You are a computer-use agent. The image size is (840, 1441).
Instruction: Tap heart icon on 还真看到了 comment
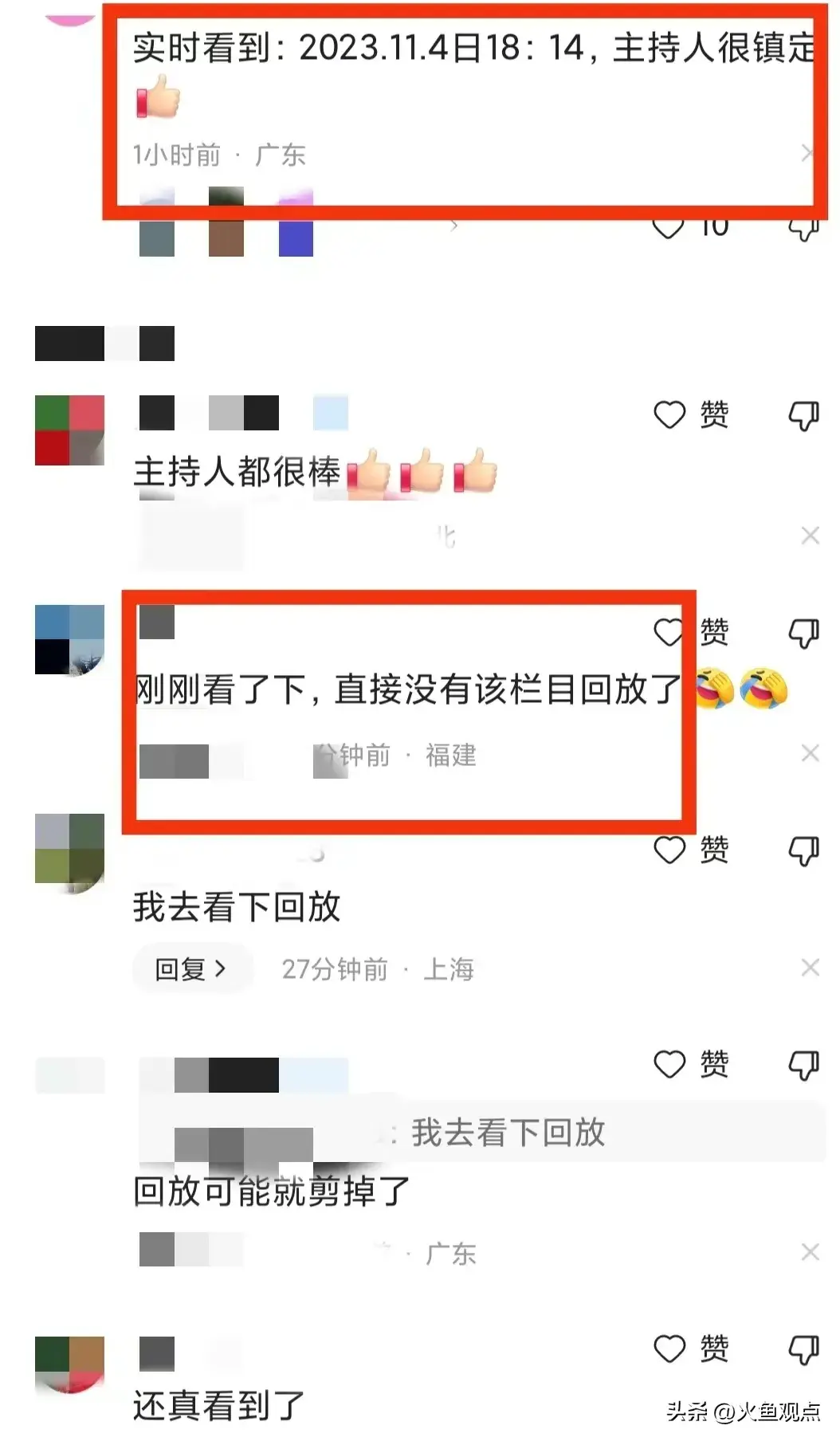669,1349
